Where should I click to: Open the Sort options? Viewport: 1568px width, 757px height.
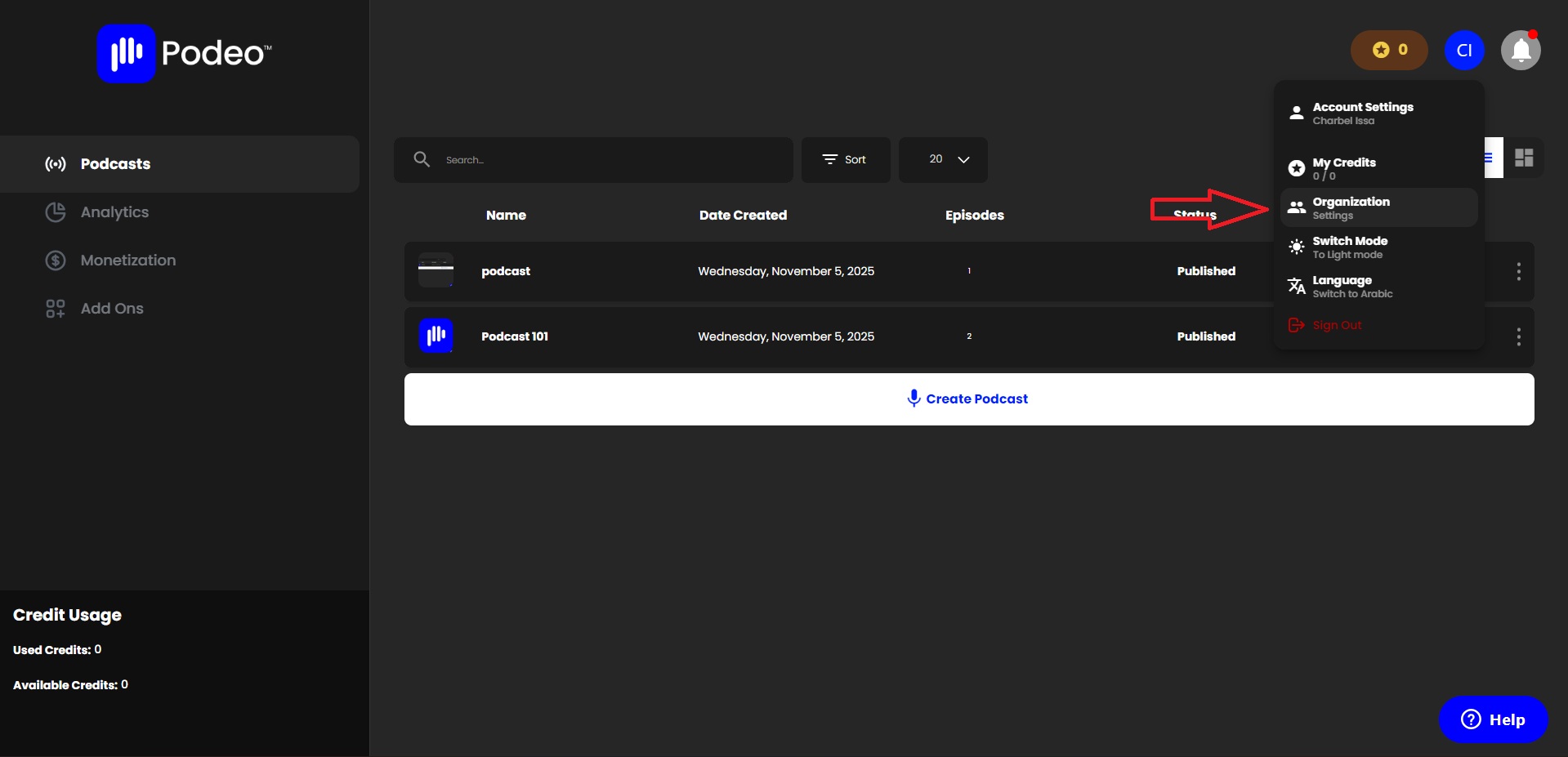pos(846,160)
